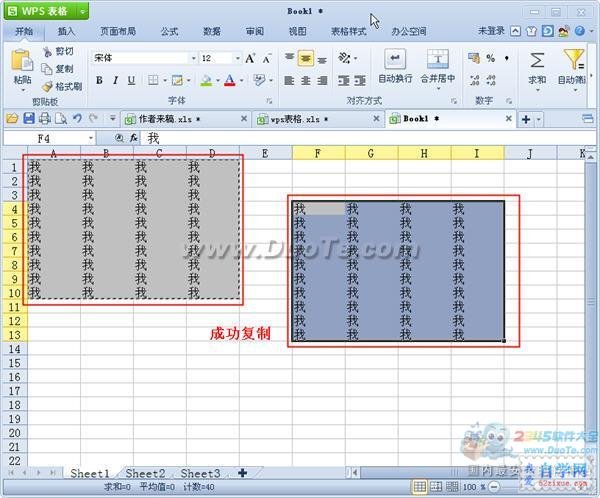Viewport: 600px width, 498px height.
Task: Click the Undo arrow icon
Action: [x=77, y=118]
